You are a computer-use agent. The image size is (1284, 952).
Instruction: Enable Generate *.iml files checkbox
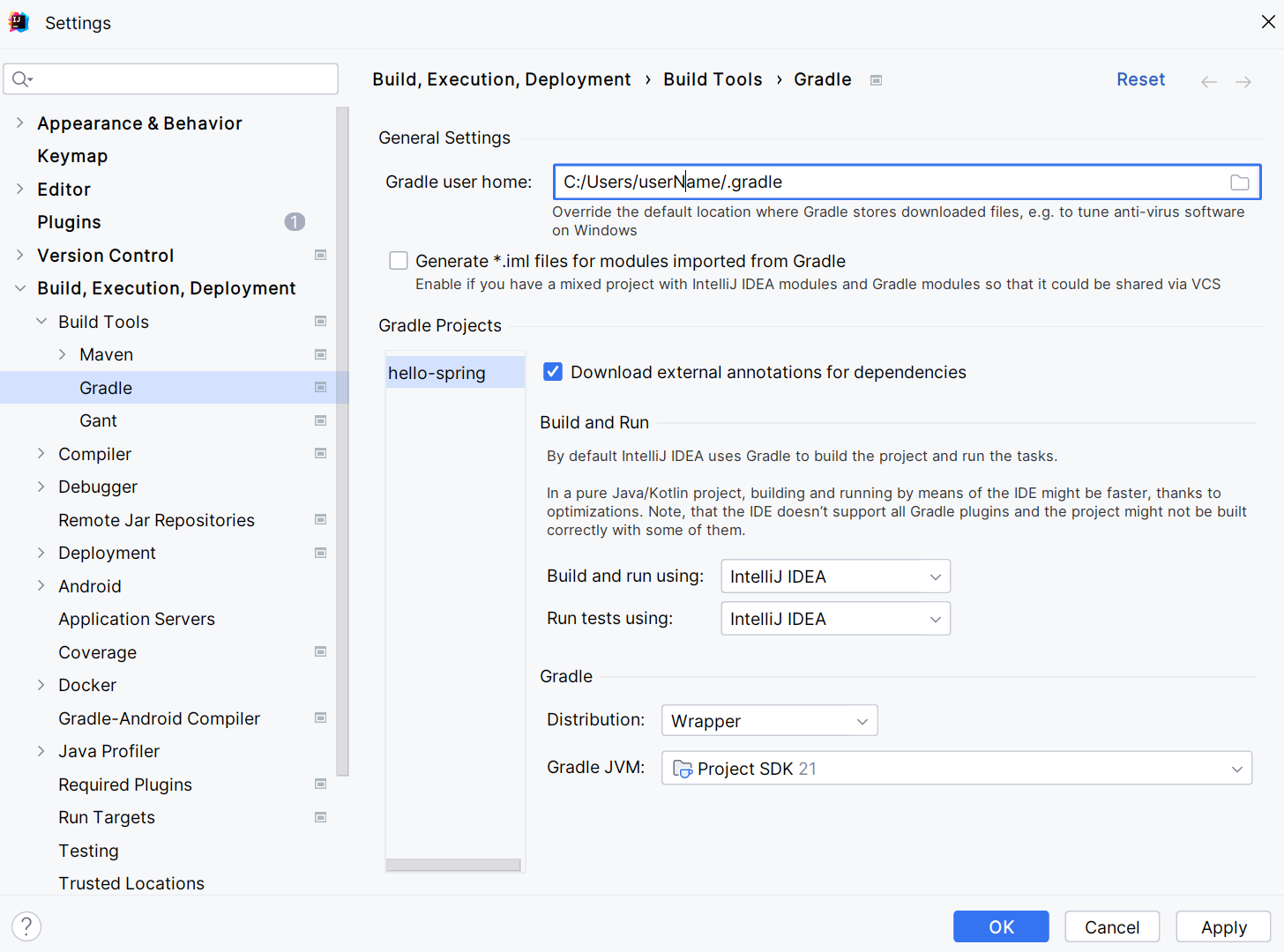point(399,261)
